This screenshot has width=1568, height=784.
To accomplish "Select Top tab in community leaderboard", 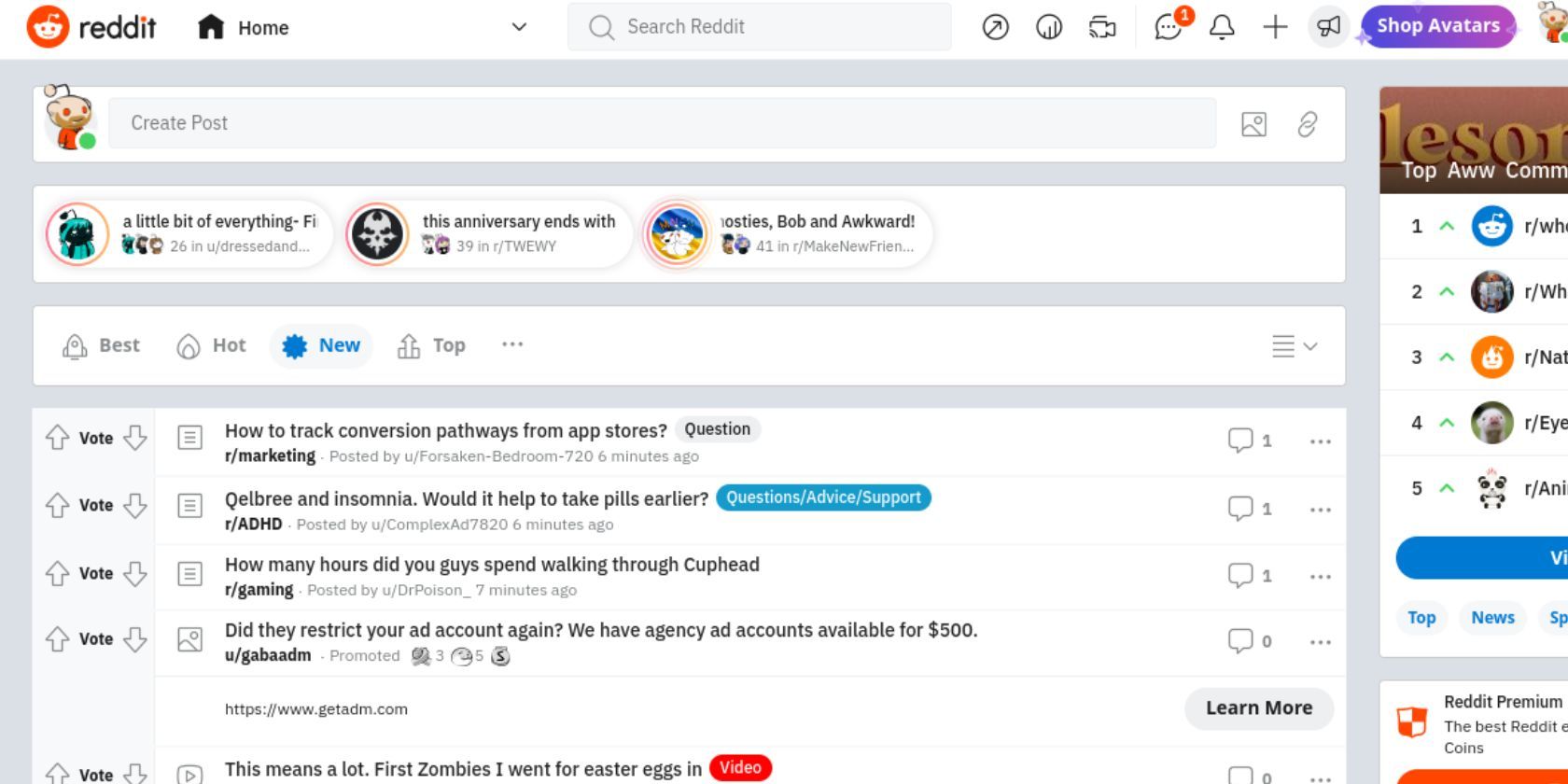I will tap(1421, 617).
